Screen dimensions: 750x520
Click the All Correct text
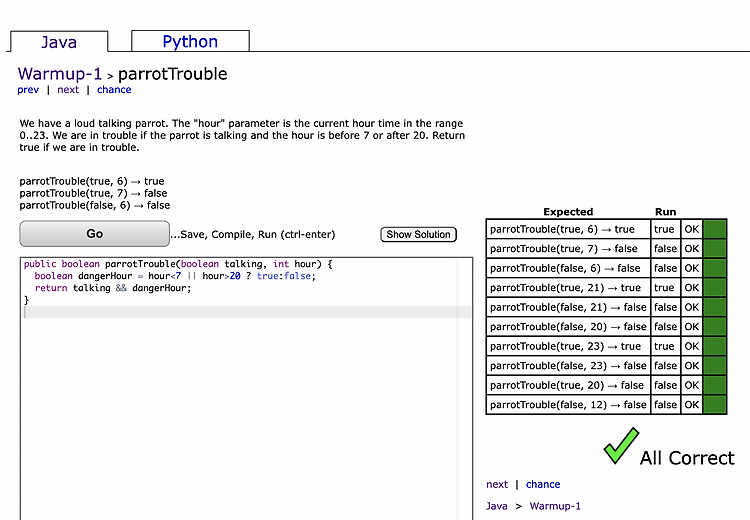click(687, 458)
